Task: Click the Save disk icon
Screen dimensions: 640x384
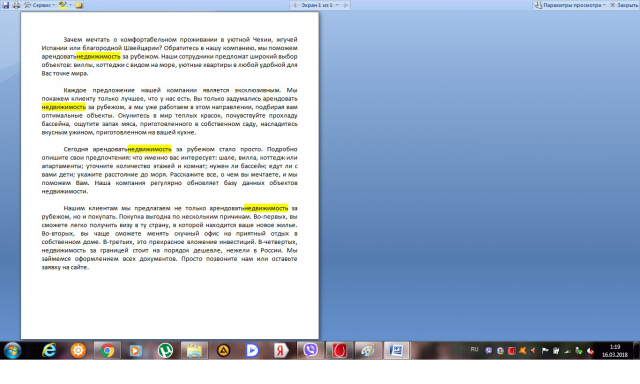Action: click(5, 5)
